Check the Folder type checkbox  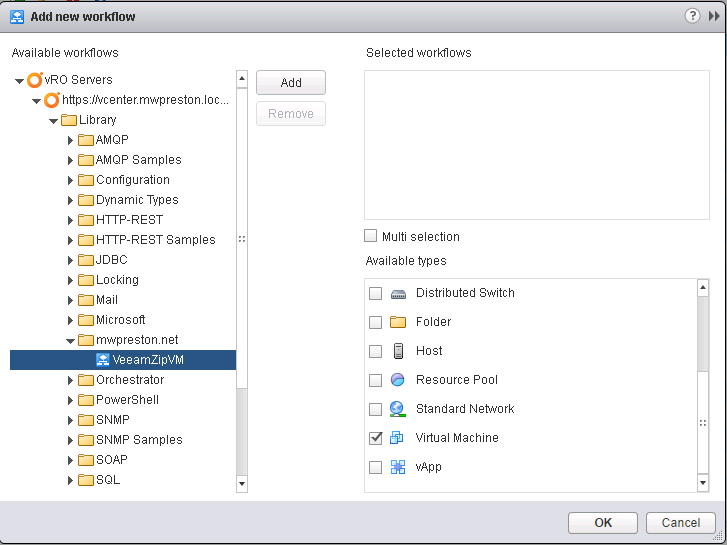376,322
